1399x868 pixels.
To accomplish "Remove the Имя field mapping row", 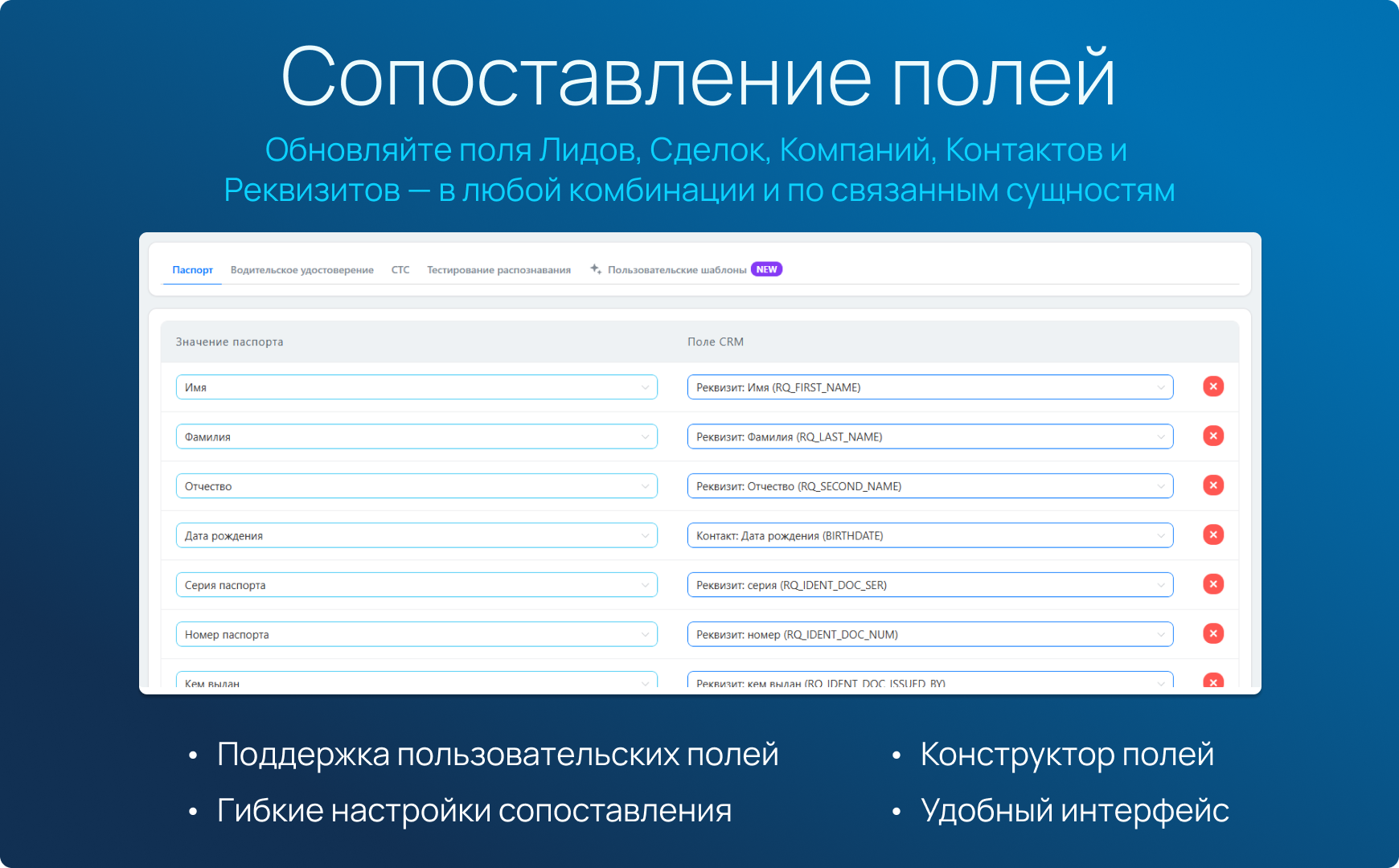I will point(1213,387).
